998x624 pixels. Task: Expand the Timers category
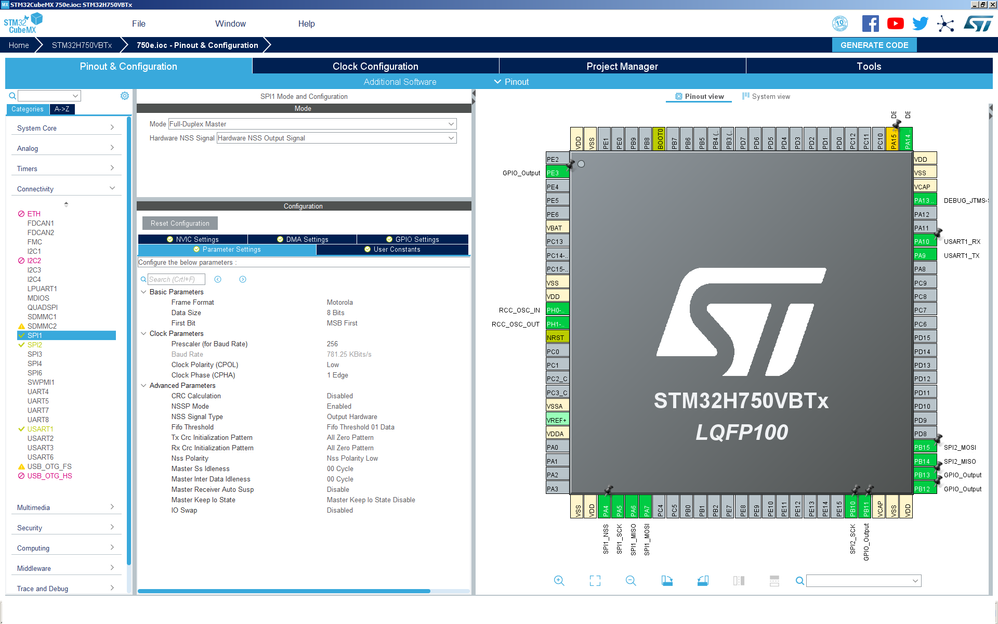point(65,168)
